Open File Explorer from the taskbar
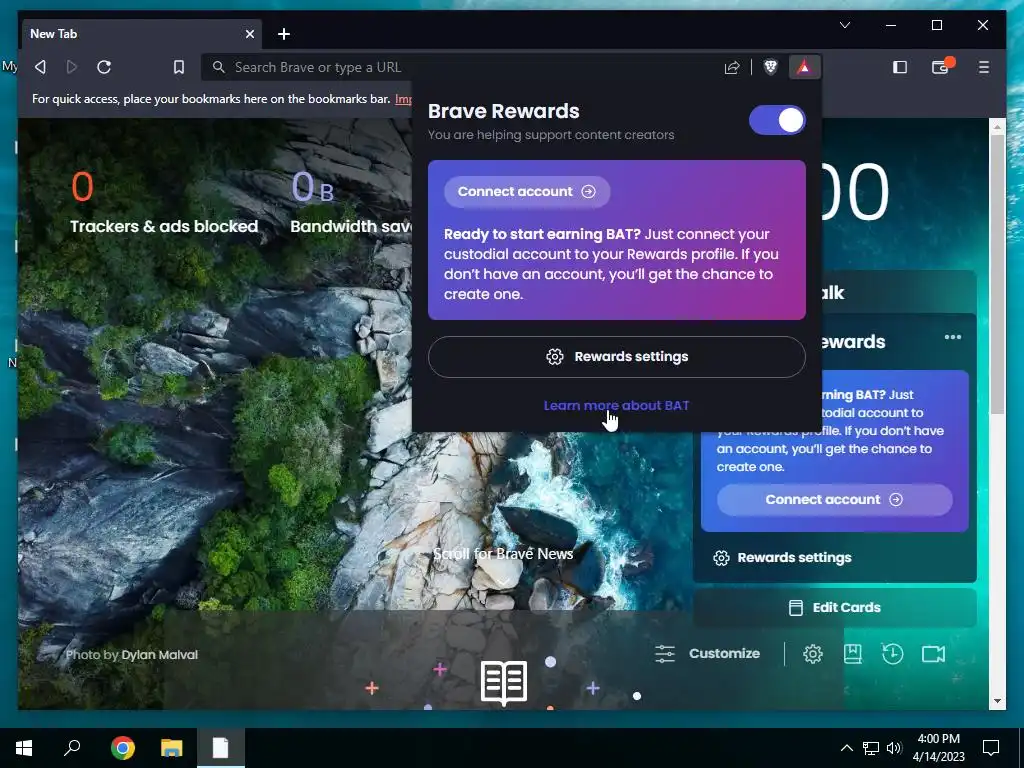Screen dimensions: 1024x768 pyautogui.click(x=172, y=748)
